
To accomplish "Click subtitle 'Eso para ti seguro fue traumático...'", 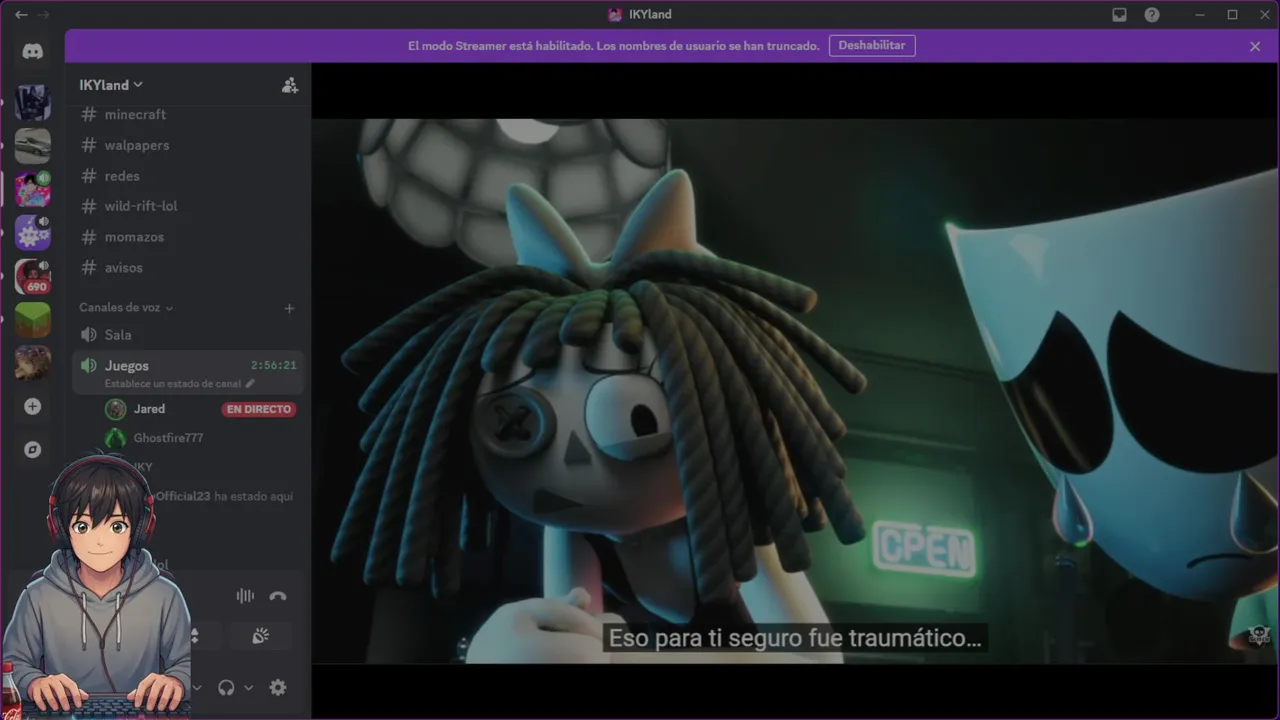I will [x=795, y=638].
